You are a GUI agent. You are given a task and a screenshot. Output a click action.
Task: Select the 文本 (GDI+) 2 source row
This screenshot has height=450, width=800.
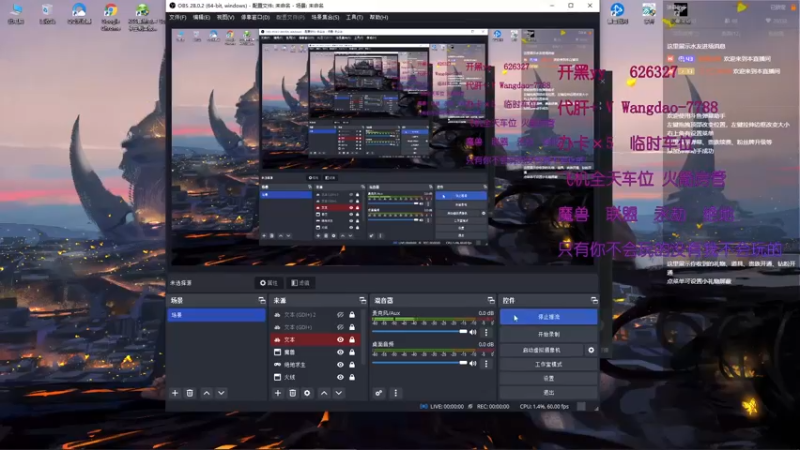tap(315, 315)
